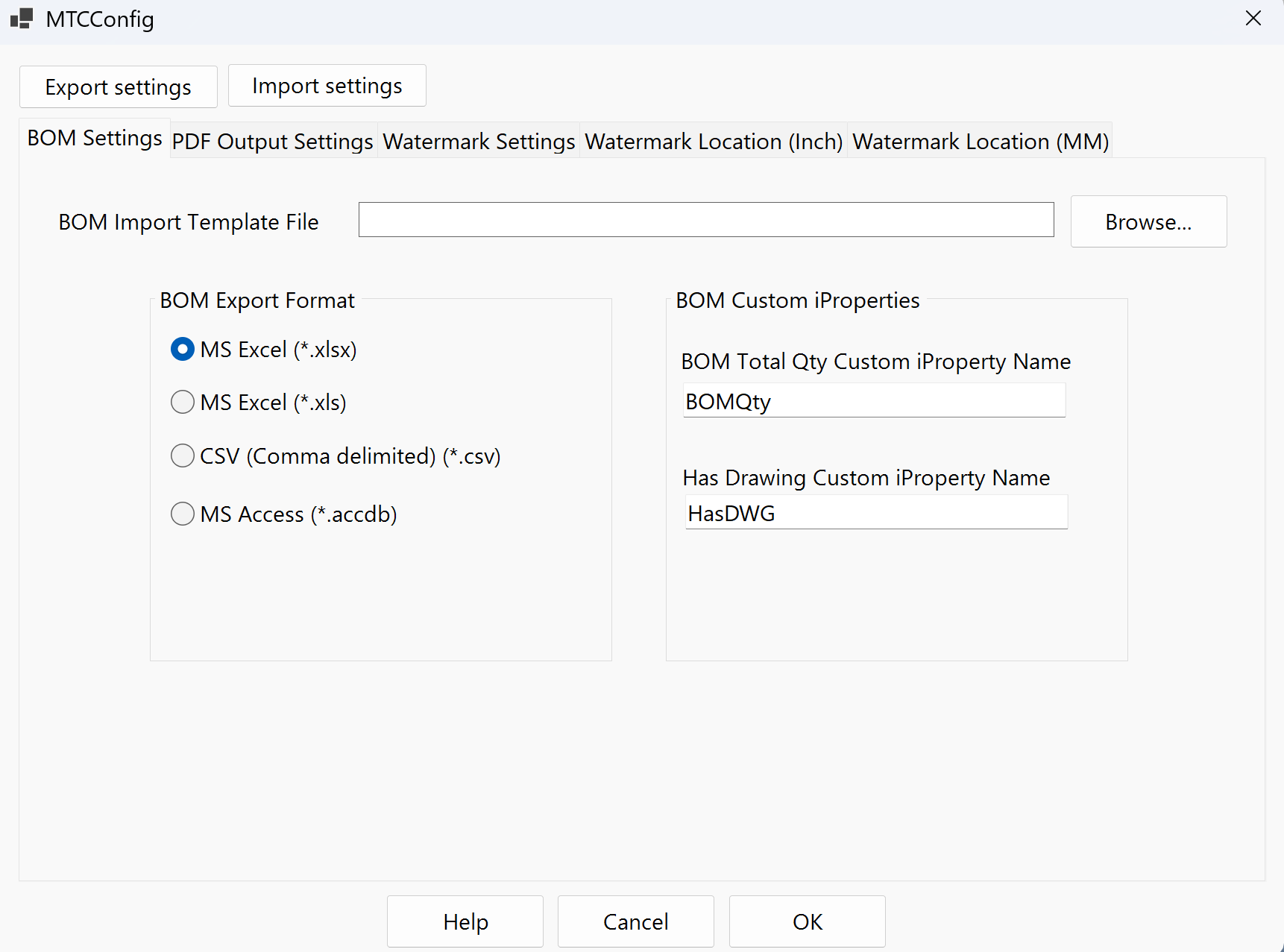Click the MTCConfig app icon in title bar

(x=22, y=19)
